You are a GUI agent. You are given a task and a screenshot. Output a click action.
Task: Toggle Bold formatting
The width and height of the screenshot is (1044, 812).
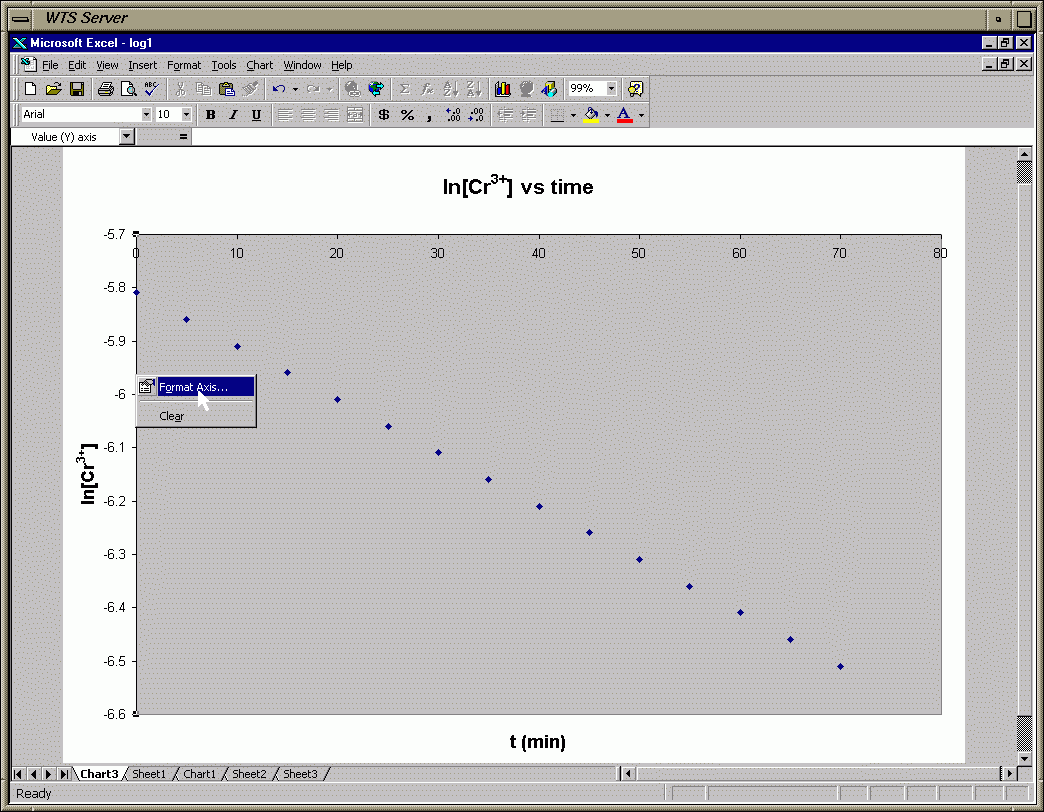[210, 115]
